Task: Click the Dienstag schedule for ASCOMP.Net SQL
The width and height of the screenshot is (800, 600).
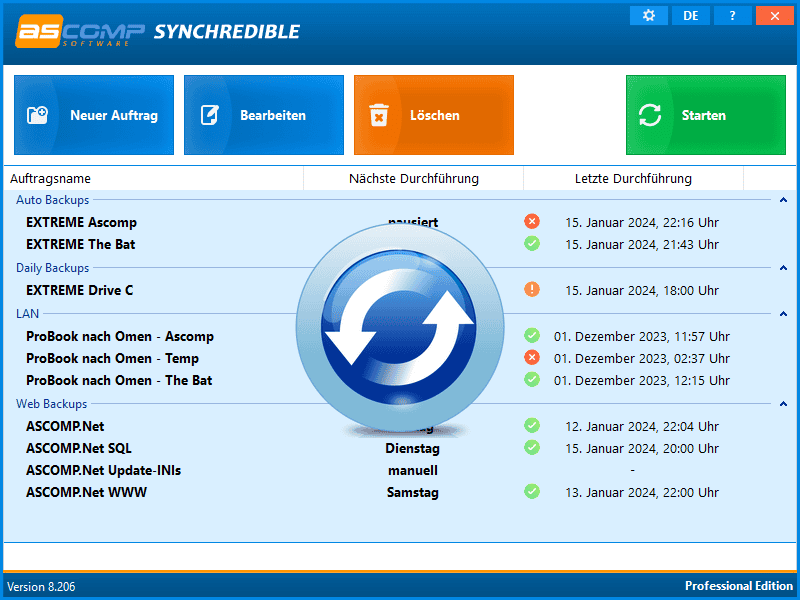Action: pos(412,448)
